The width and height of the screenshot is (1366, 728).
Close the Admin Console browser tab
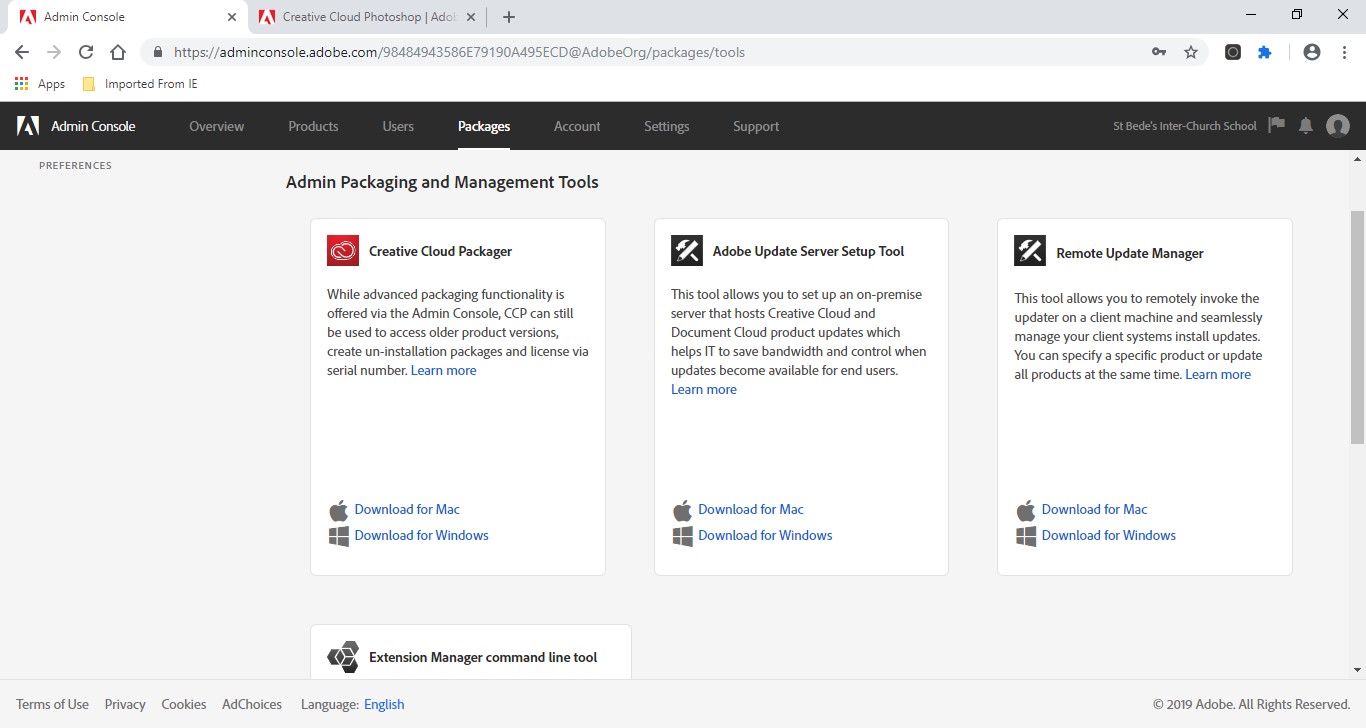point(232,17)
